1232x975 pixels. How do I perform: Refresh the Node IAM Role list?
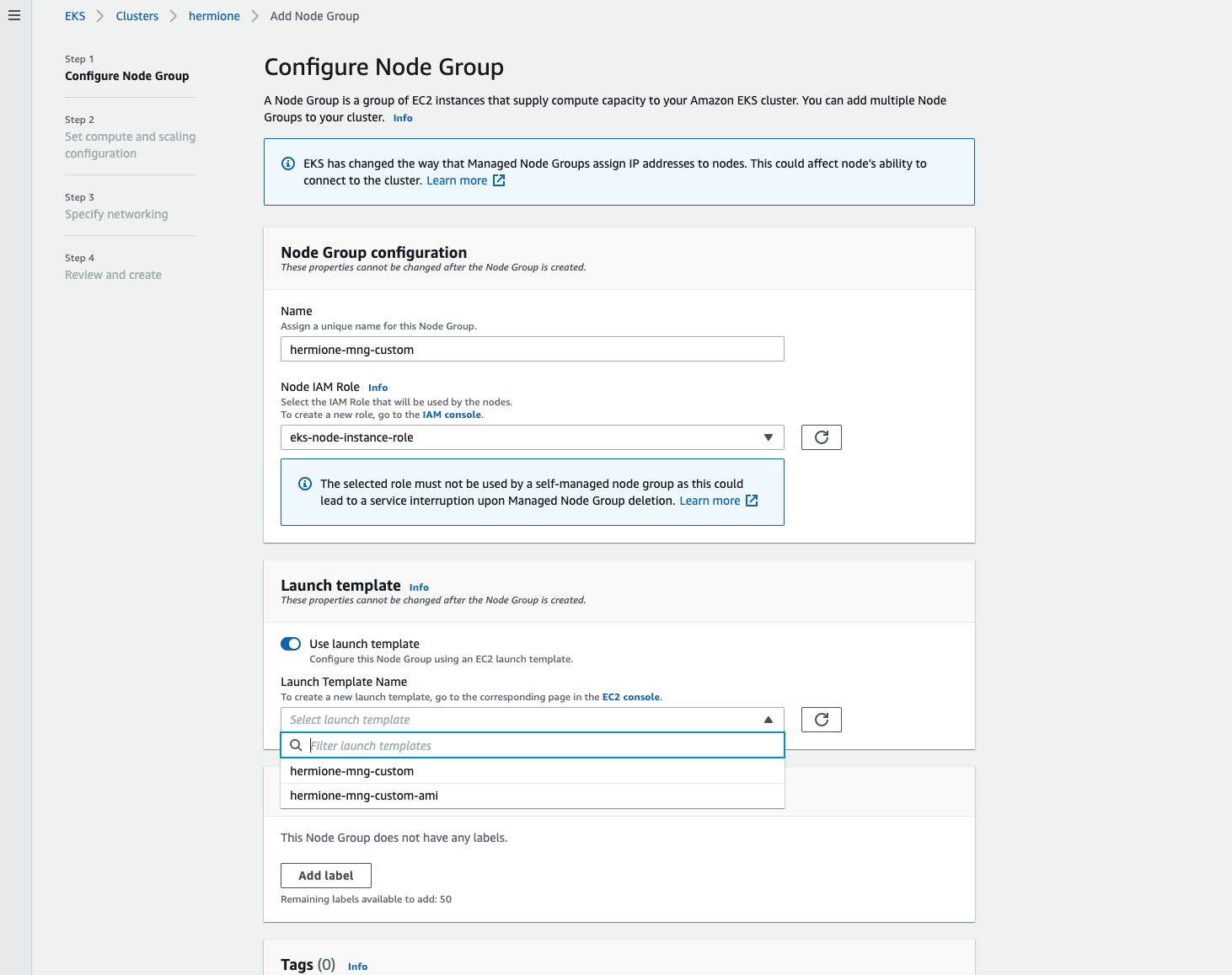pos(822,437)
